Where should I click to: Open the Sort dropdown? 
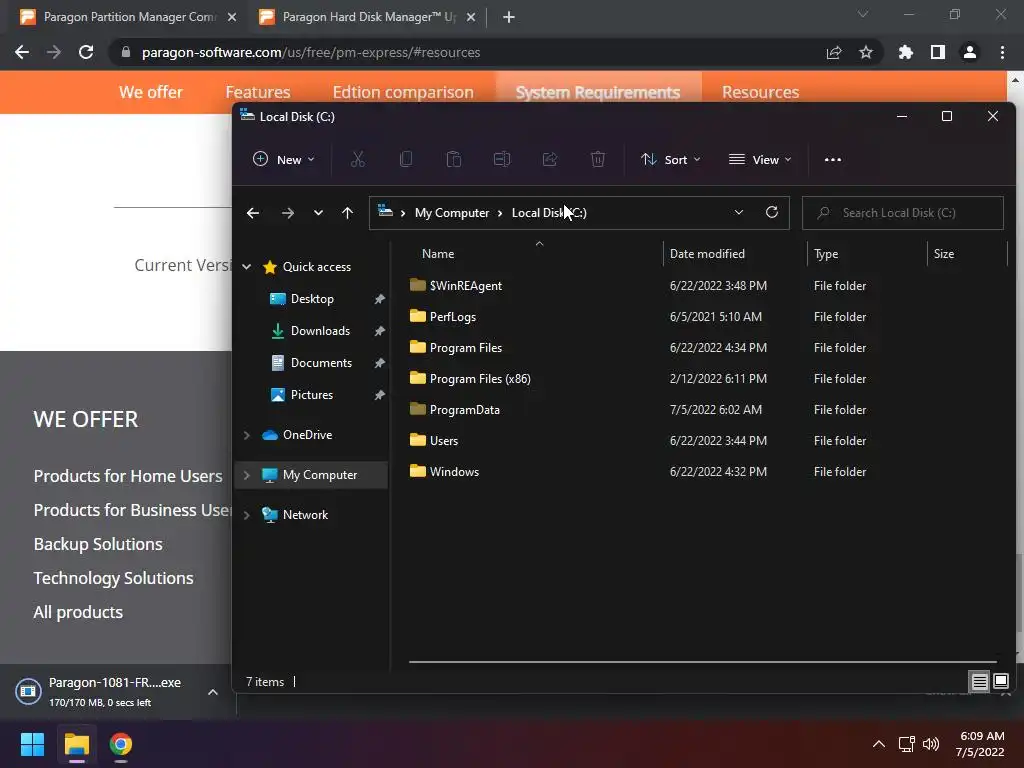(x=671, y=159)
